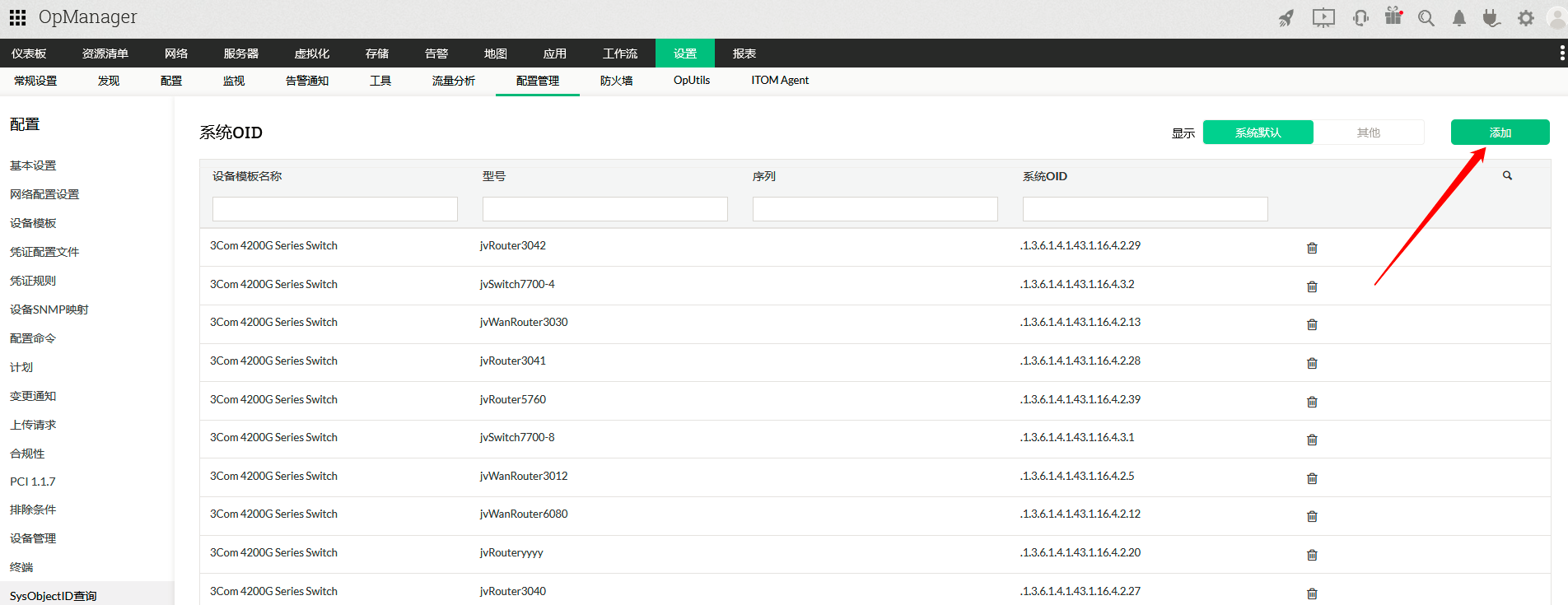Screen dimensions: 1568x605
Task: Switch to the OpUtils sub-tab
Action: 692,81
